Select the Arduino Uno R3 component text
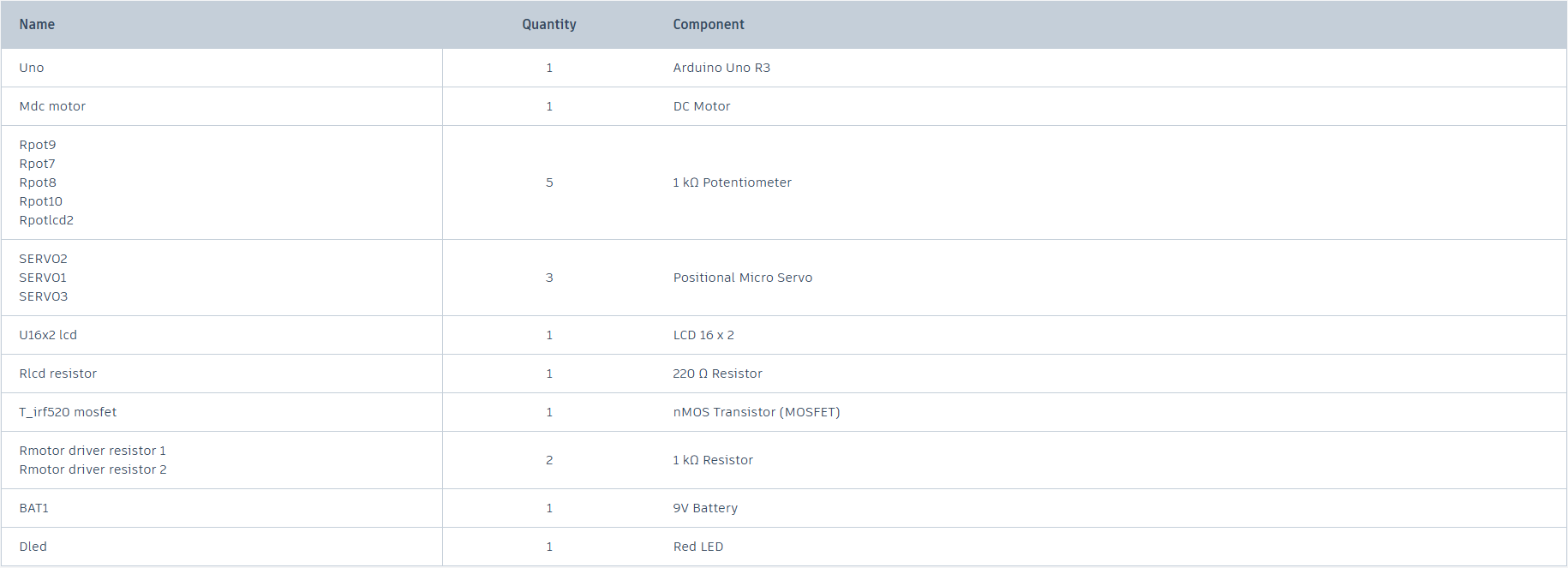The width and height of the screenshot is (1568, 568). (721, 68)
